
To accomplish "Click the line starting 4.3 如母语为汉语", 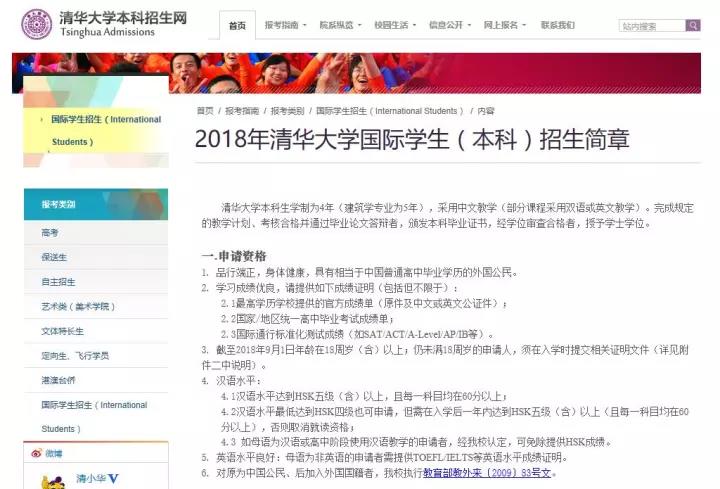I will (x=416, y=442).
